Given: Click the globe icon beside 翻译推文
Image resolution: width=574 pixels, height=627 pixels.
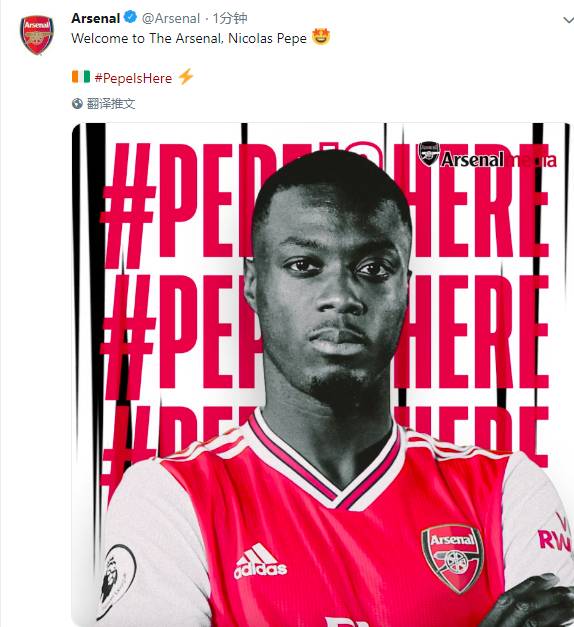Looking at the screenshot, I should tap(77, 104).
